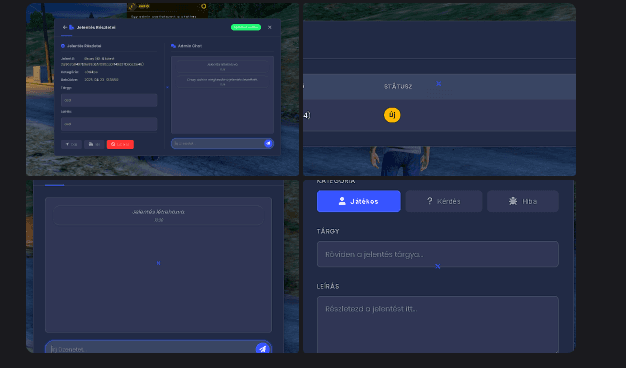Select the 'Játékos' category
Screen dimensions: 626x368
click(359, 201)
